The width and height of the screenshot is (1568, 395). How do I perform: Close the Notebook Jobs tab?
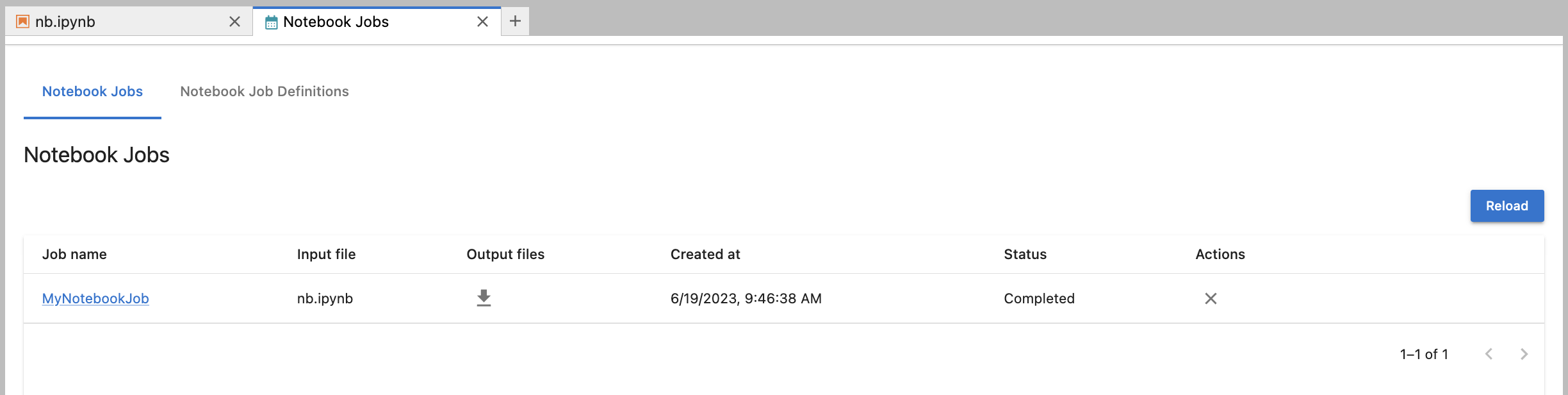pos(482,21)
